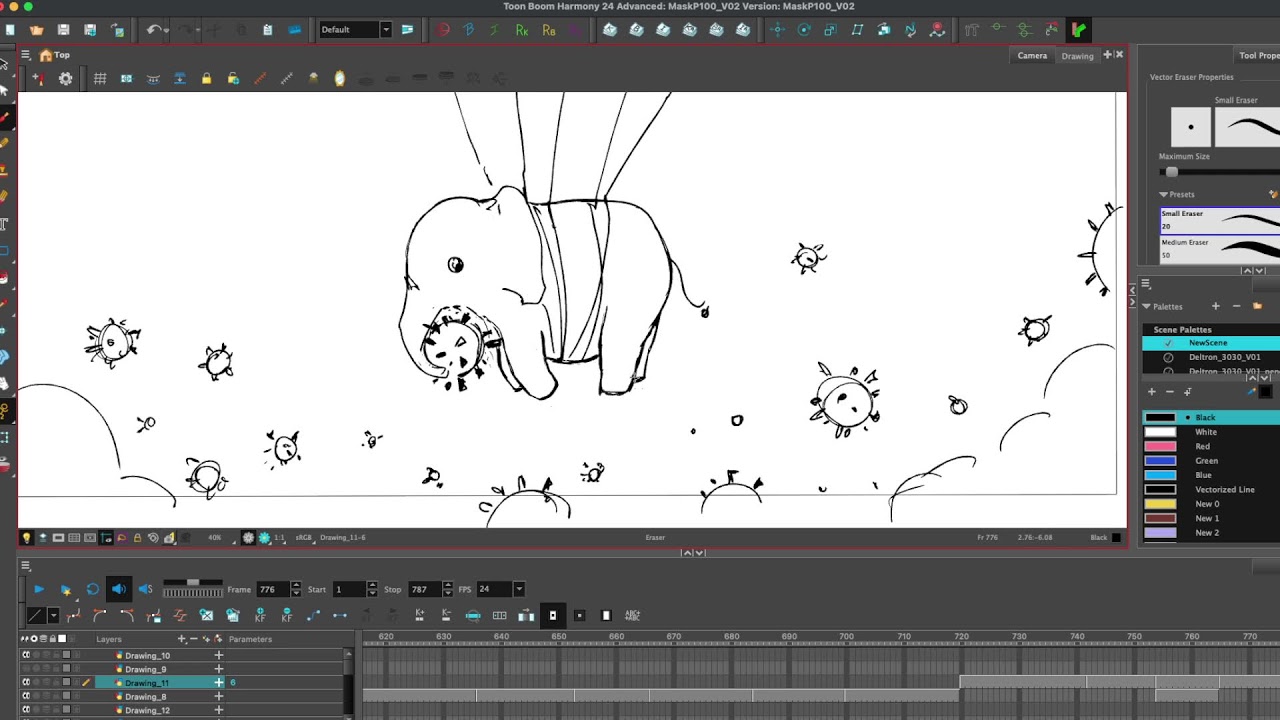Image resolution: width=1280 pixels, height=720 pixels.
Task: Toggle the sound scrubbing icon
Action: point(145,590)
